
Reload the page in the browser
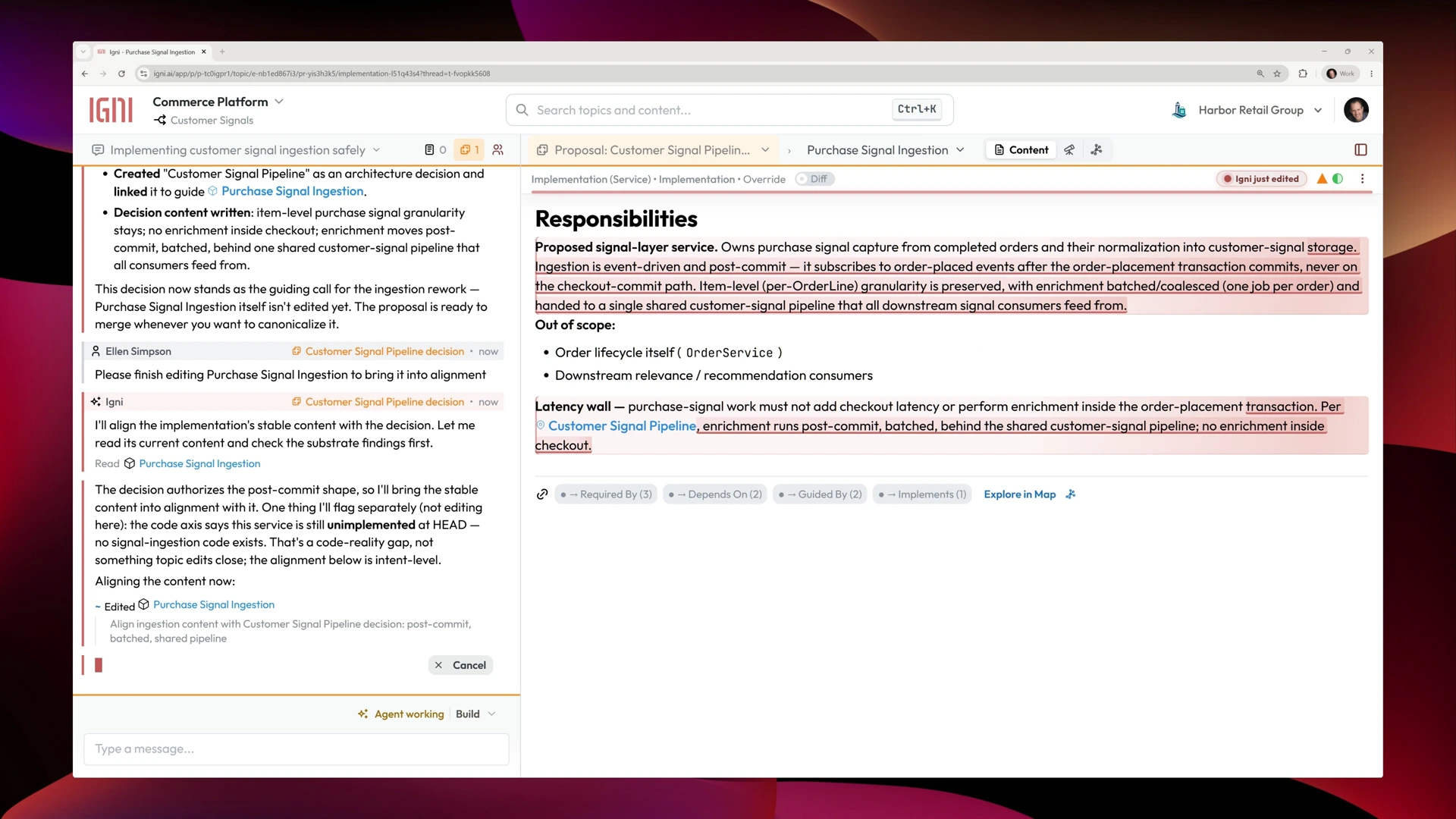[x=121, y=74]
